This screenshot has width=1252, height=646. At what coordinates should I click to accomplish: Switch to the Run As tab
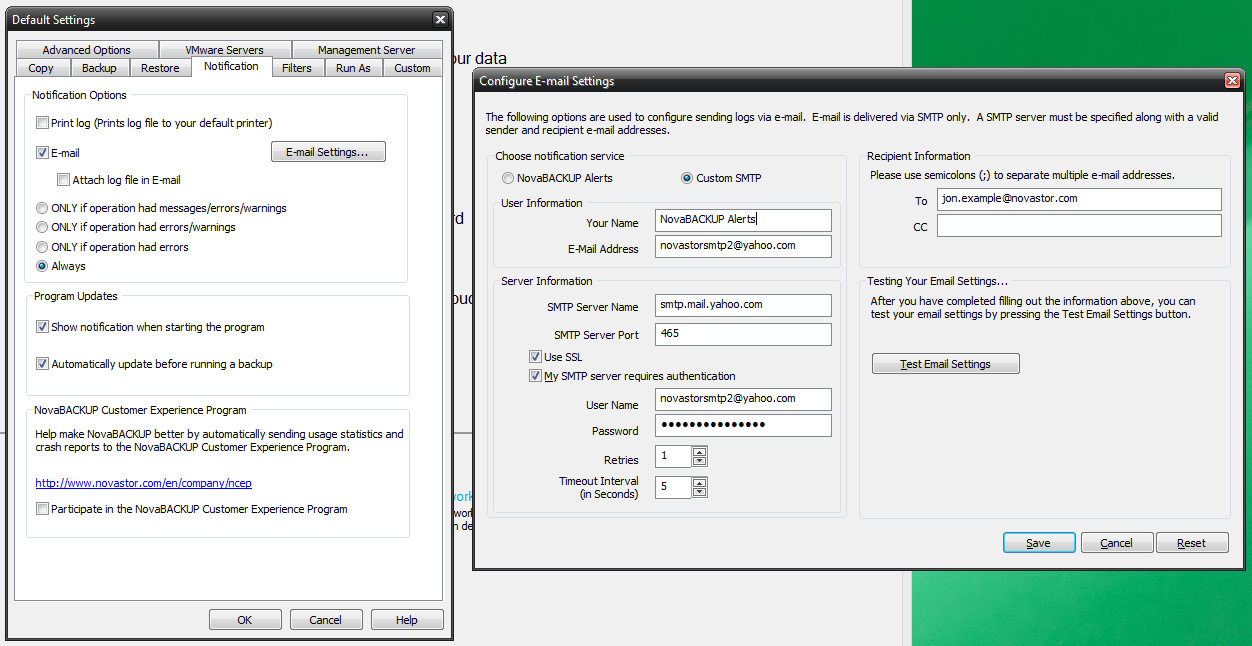[353, 68]
